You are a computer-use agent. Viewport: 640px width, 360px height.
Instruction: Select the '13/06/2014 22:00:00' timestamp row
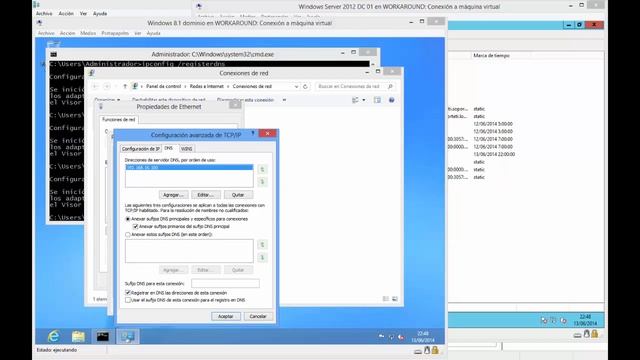pos(494,154)
